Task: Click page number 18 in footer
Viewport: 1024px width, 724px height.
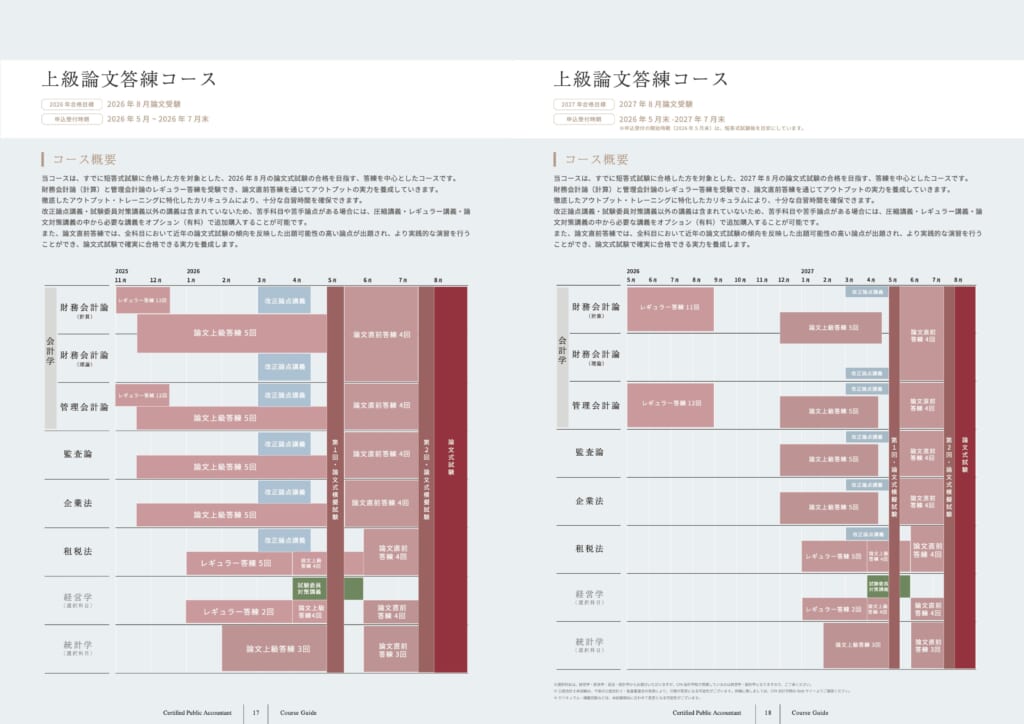Action: tap(768, 713)
